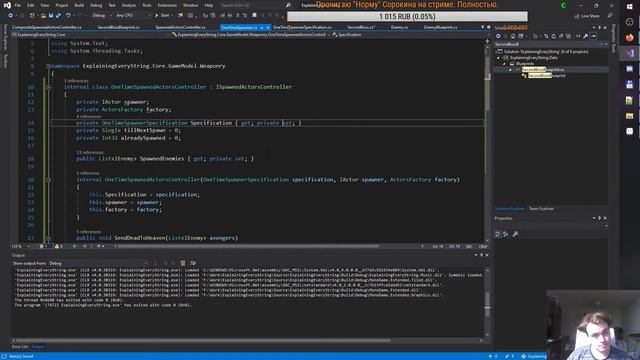The height and width of the screenshot is (360, 640).
Task: Switch to EnemyBlueprint.cs tab
Action: coord(440,27)
